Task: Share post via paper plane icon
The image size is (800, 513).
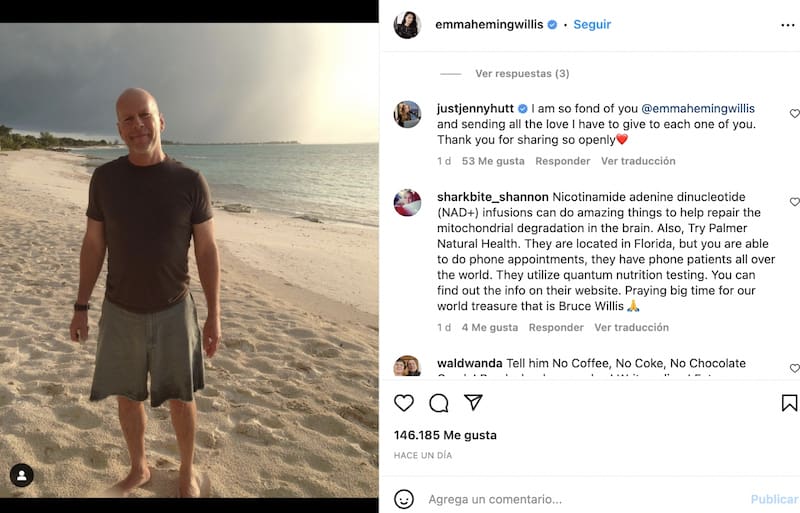Action: click(473, 402)
